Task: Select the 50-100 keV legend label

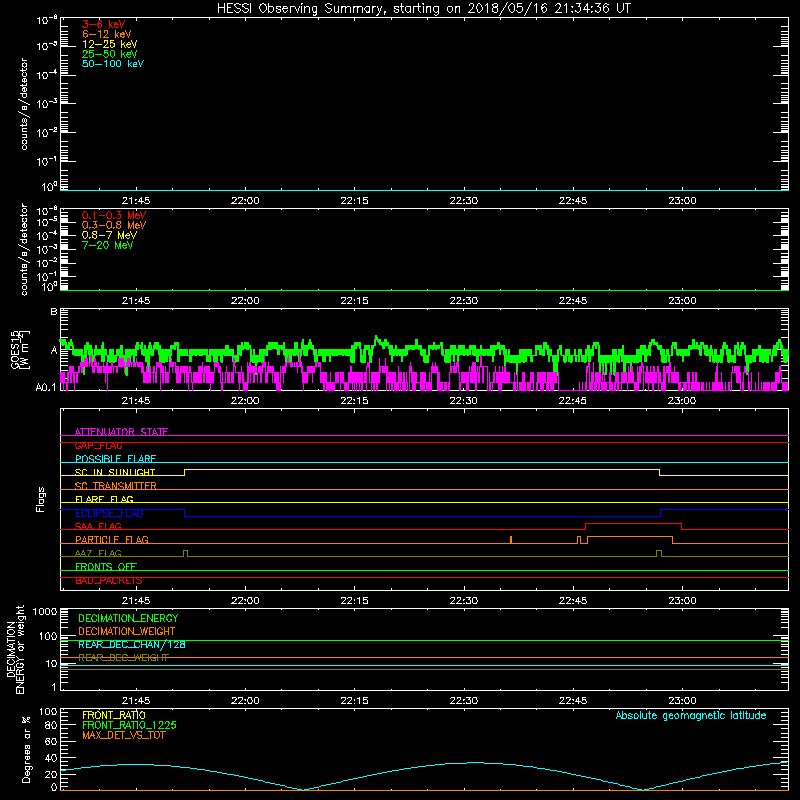Action: point(113,64)
